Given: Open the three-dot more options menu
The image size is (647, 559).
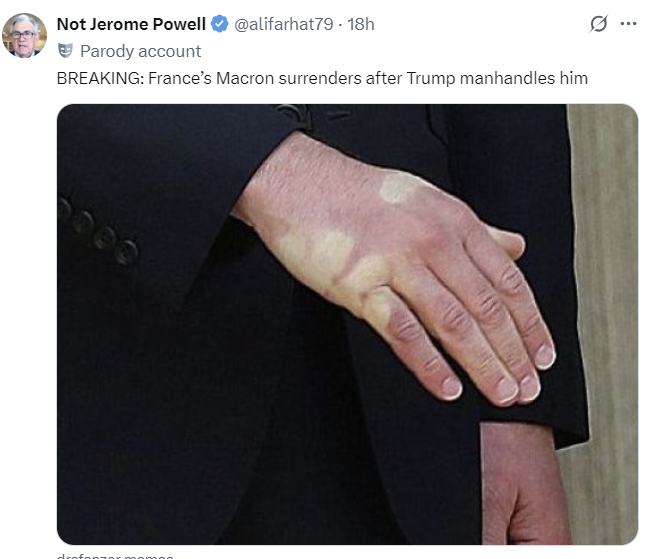Looking at the screenshot, I should (x=628, y=24).
